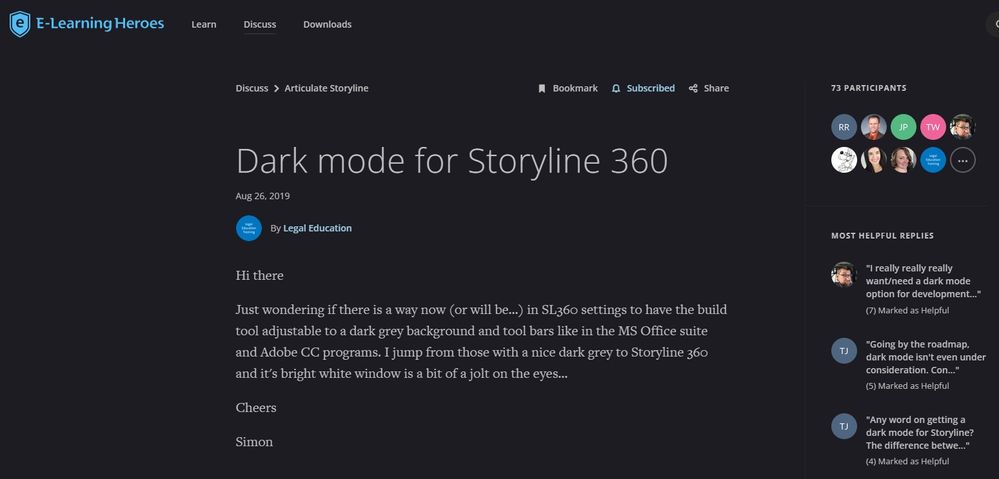Open the Legal Education author link
The height and width of the screenshot is (479, 999).
coord(317,228)
